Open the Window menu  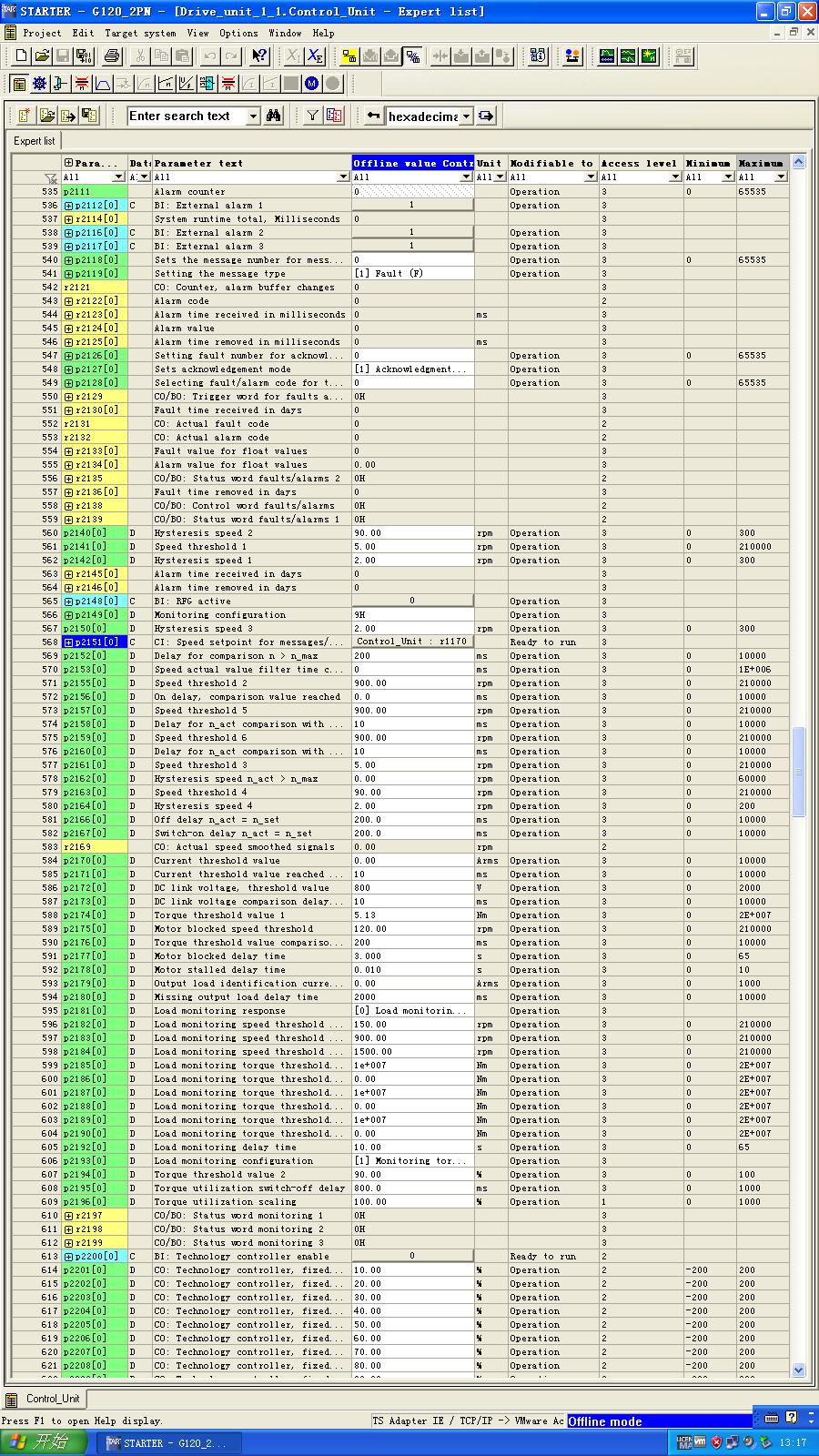[x=285, y=33]
